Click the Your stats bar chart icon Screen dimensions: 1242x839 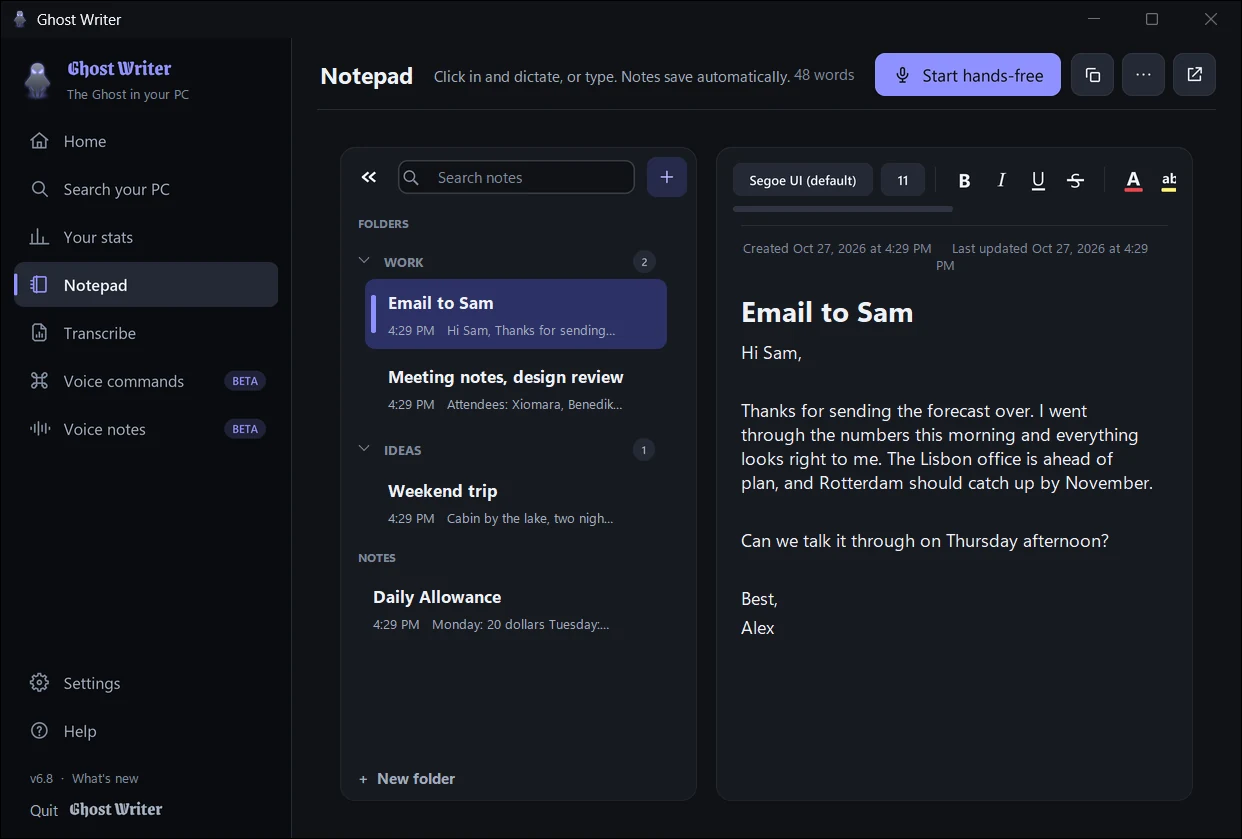pos(39,237)
